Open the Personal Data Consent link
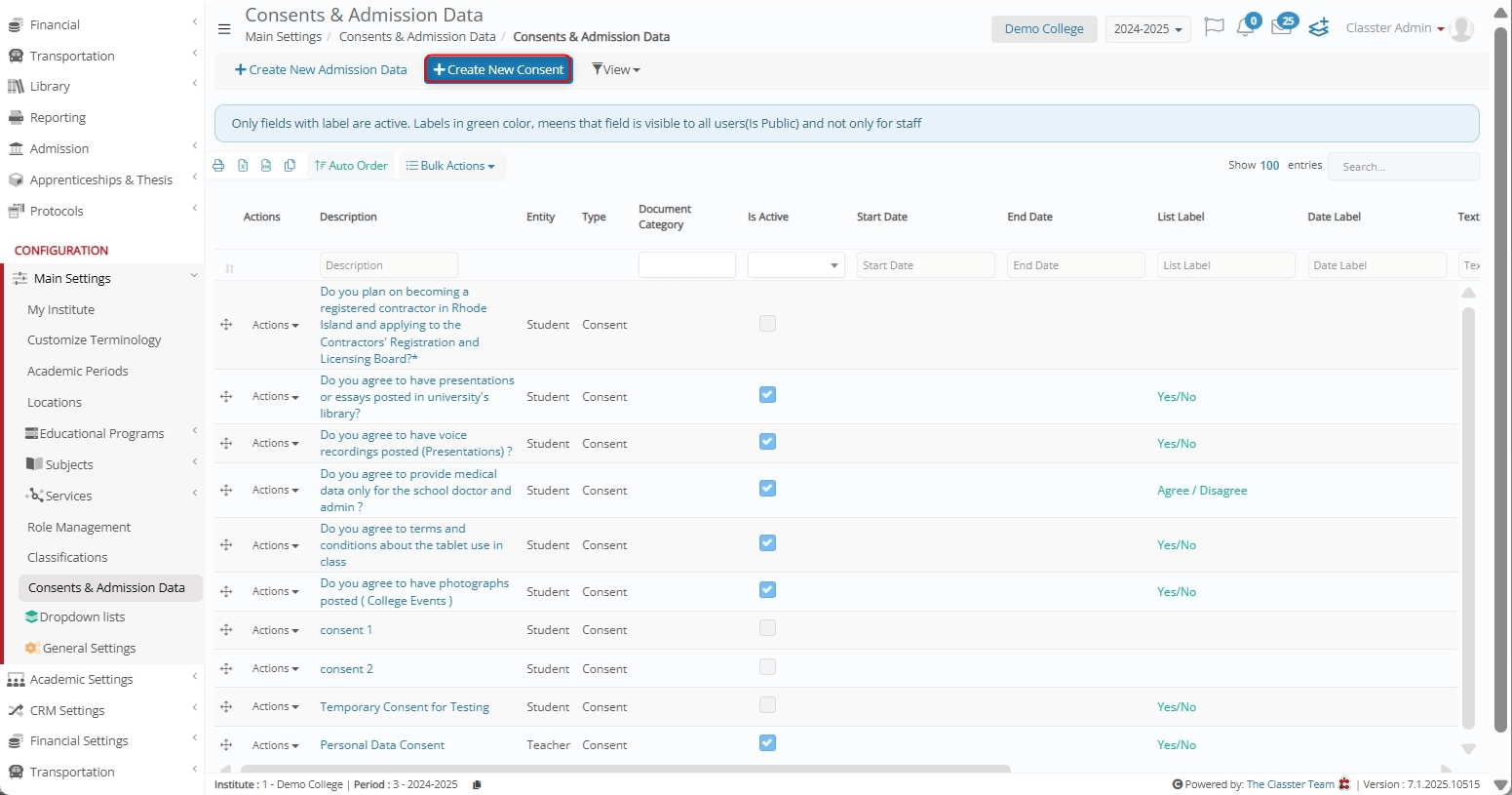This screenshot has width=1512, height=795. click(x=382, y=745)
